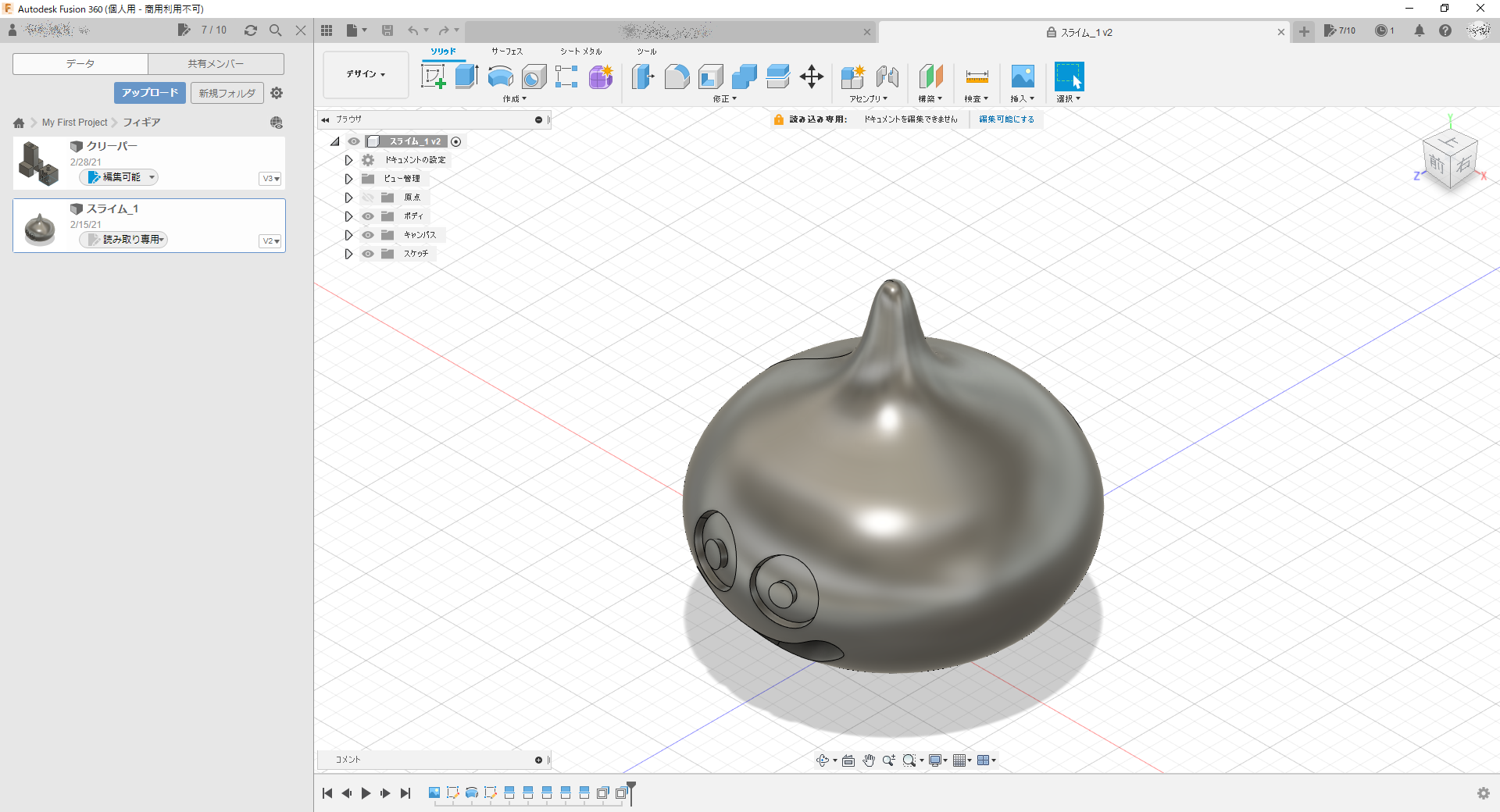
Task: Select the Insert image icon
Action: [x=1023, y=77]
